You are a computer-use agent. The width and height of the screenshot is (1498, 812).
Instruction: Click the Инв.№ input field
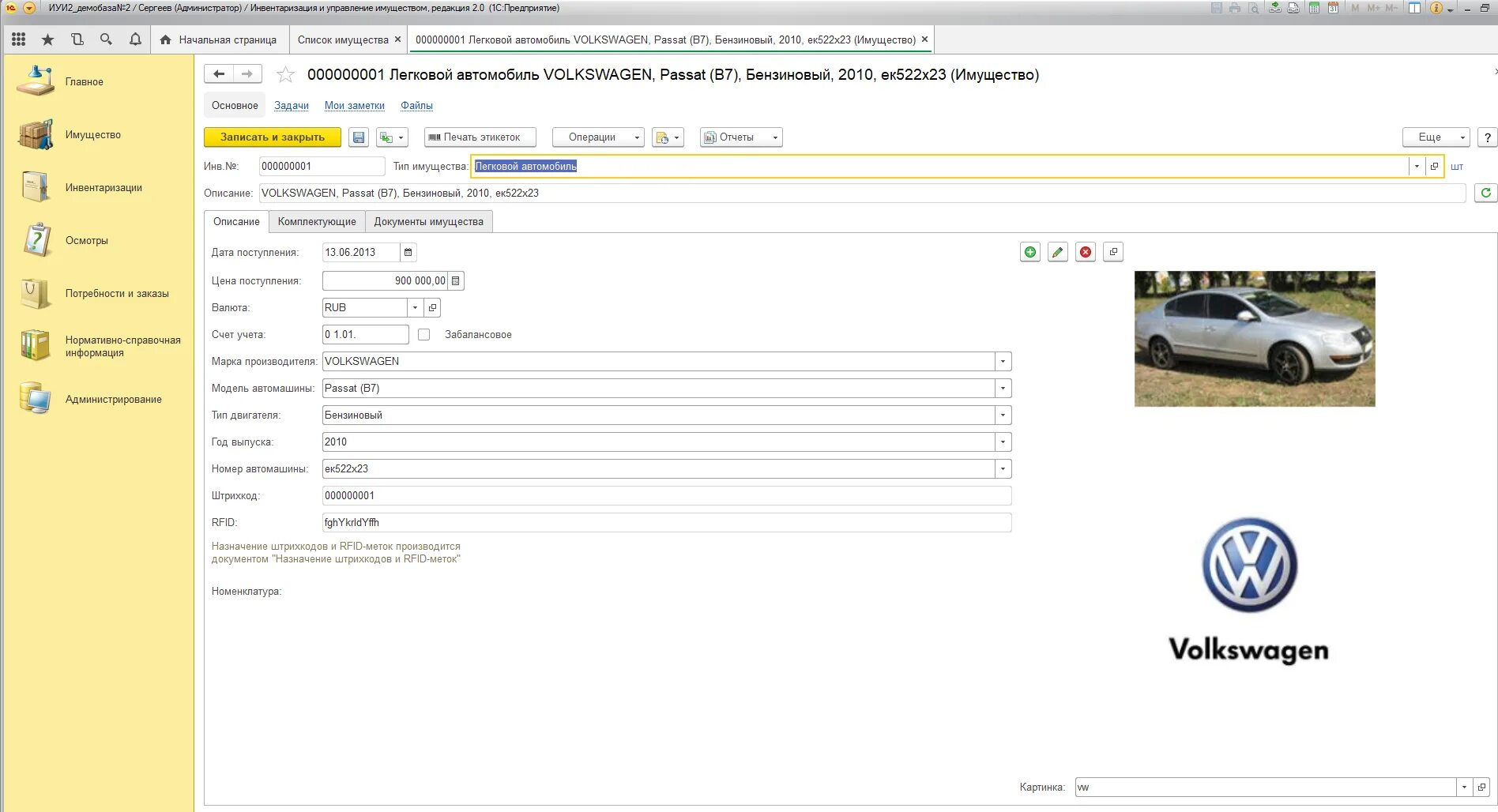(322, 167)
